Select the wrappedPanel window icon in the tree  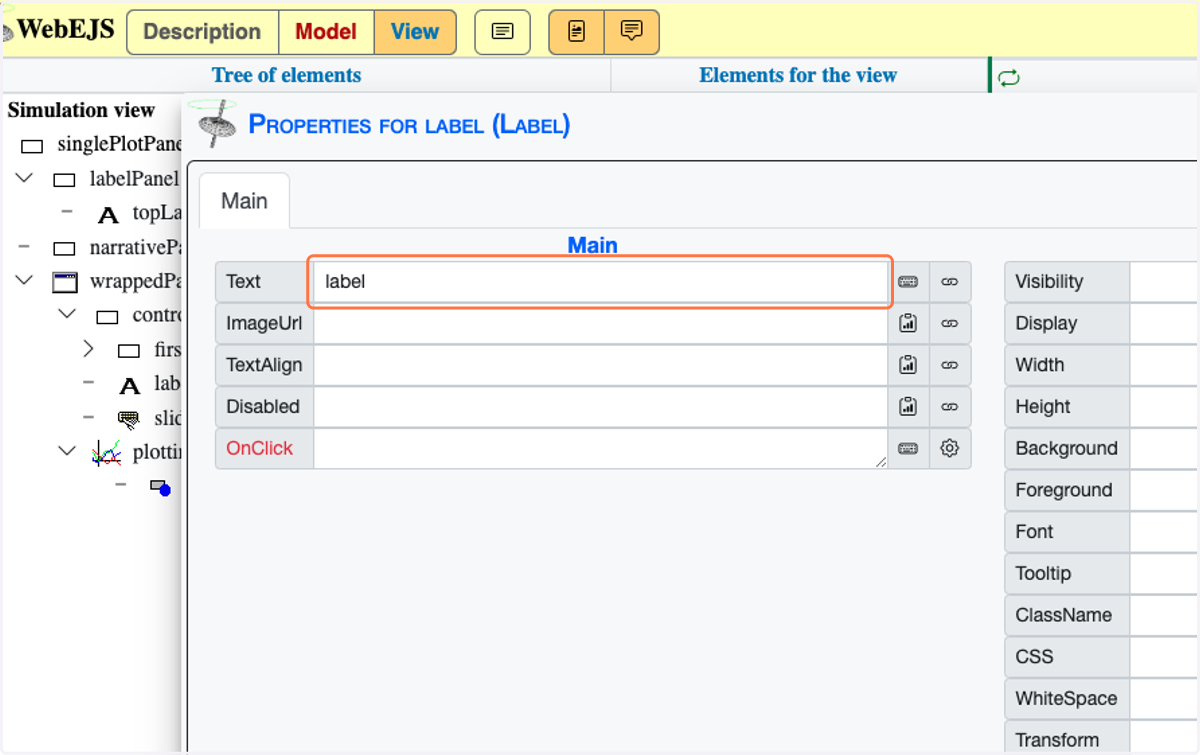(x=64, y=282)
